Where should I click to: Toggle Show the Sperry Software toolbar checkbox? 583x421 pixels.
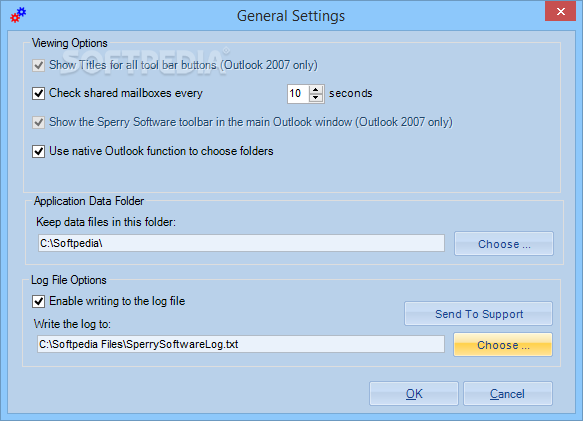click(39, 122)
